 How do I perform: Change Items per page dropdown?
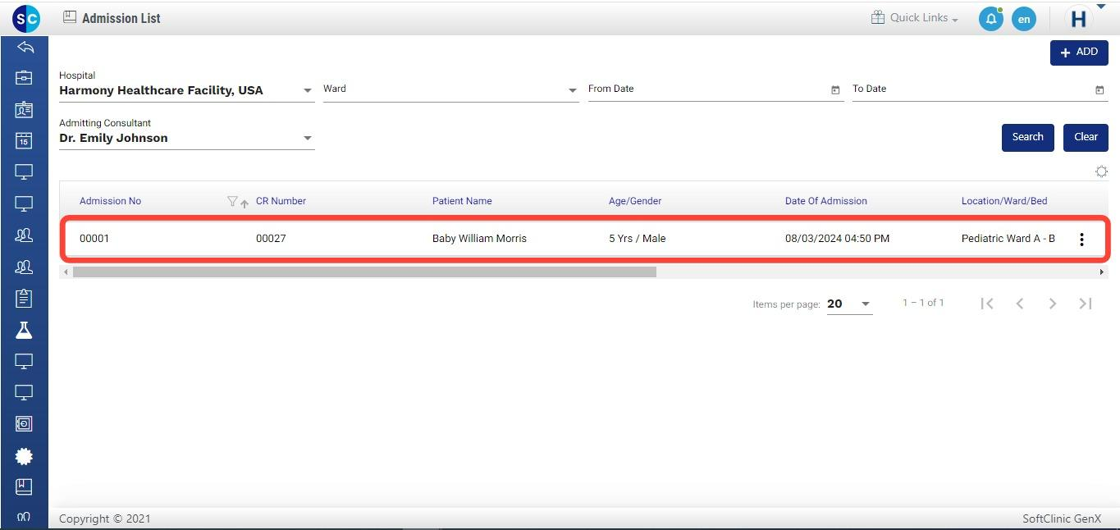click(x=849, y=304)
